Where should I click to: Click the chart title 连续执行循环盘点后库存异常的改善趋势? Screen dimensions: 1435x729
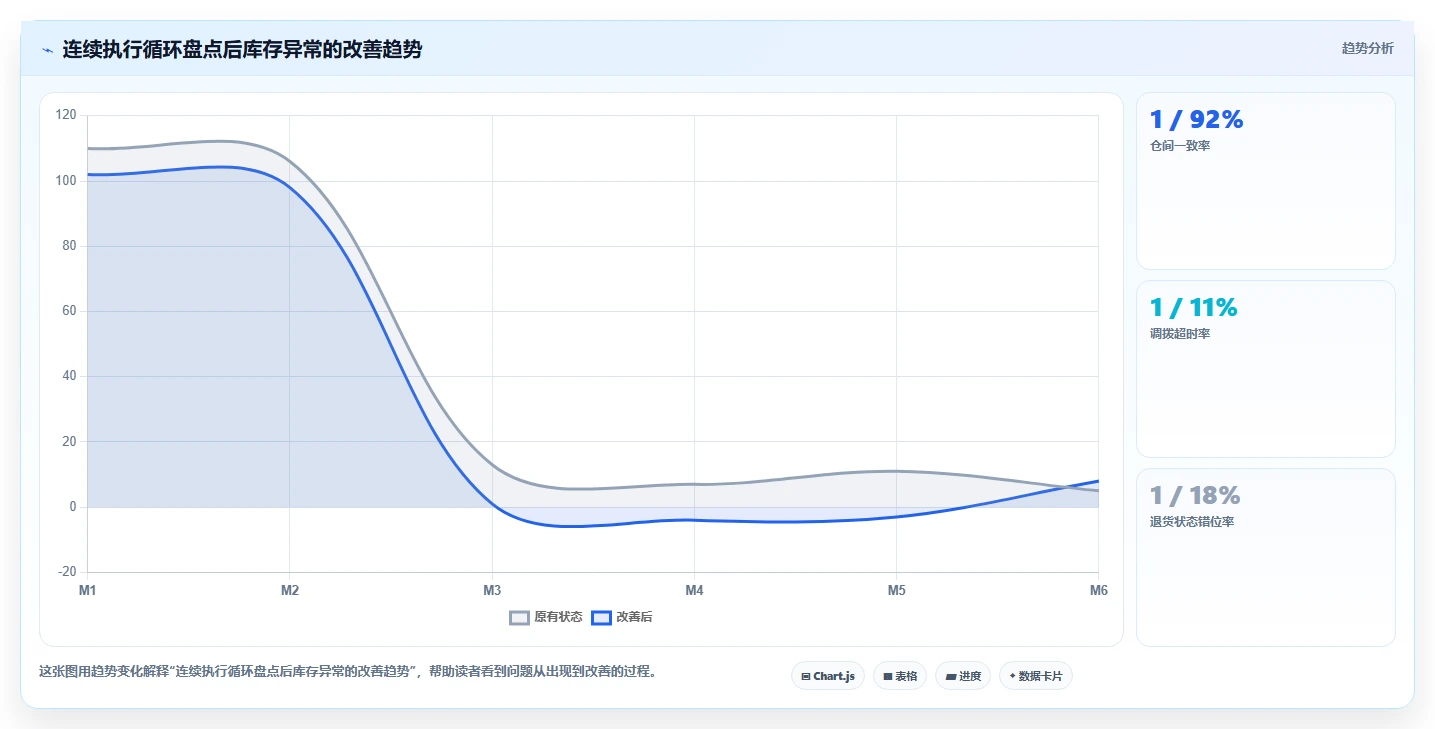(242, 49)
